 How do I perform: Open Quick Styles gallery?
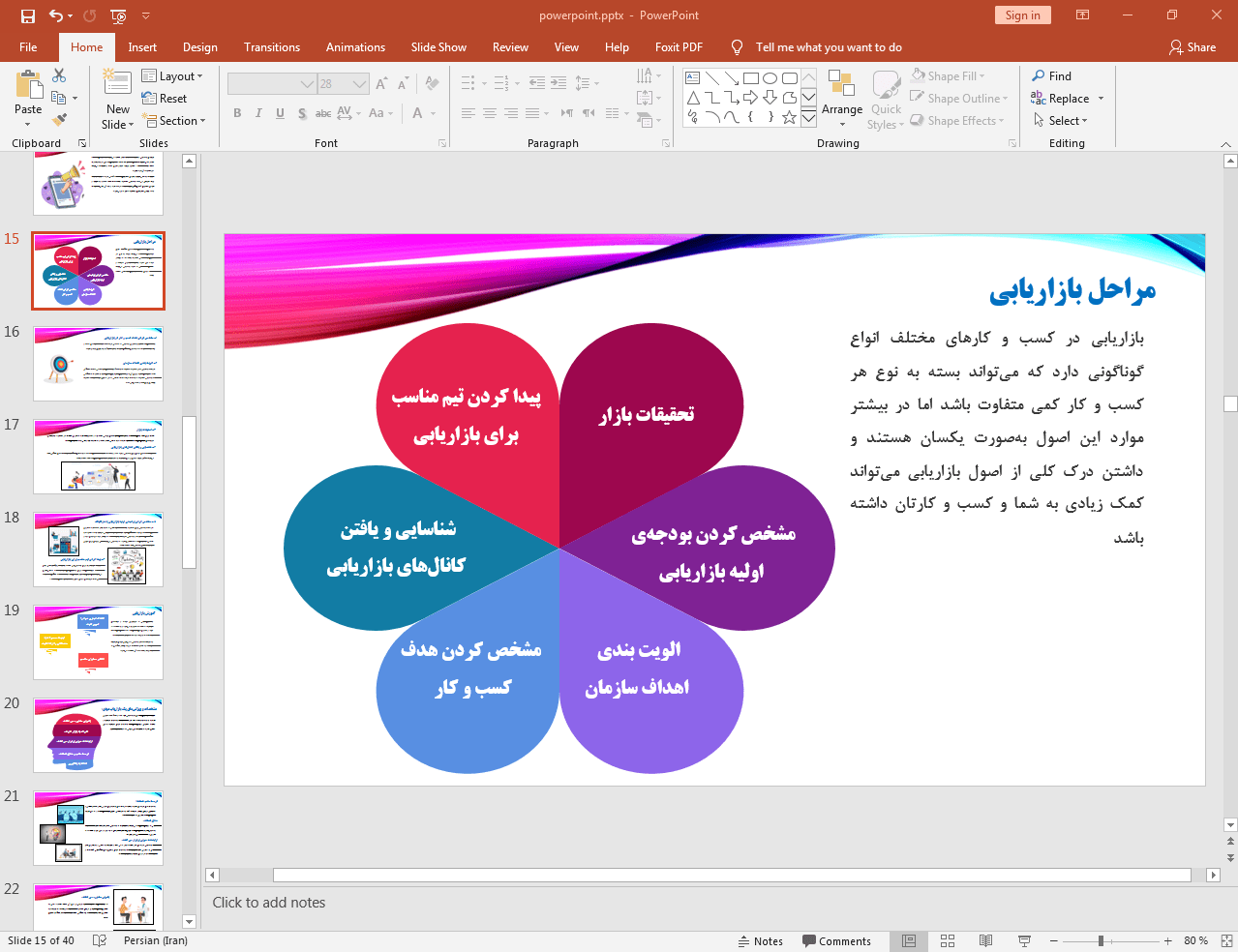[x=886, y=99]
